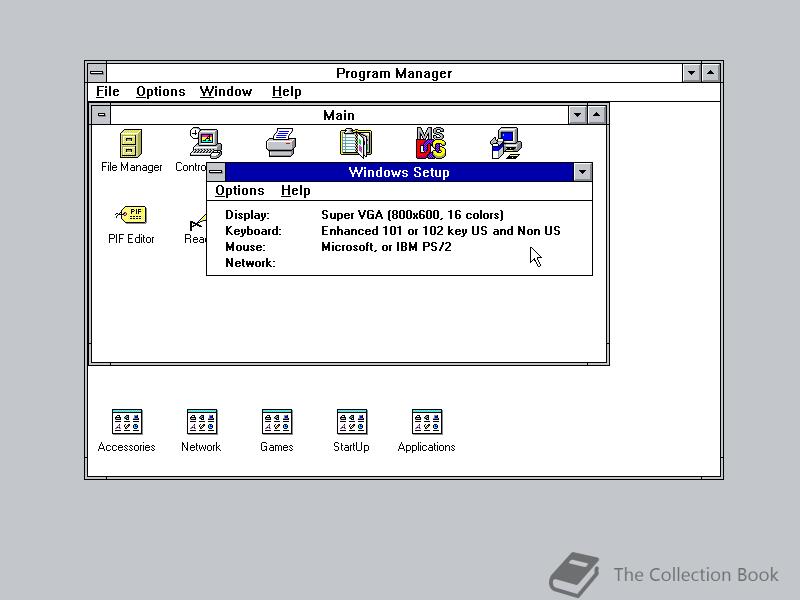Image resolution: width=800 pixels, height=600 pixels.
Task: Click the Windows Setup title bar
Action: [399, 172]
